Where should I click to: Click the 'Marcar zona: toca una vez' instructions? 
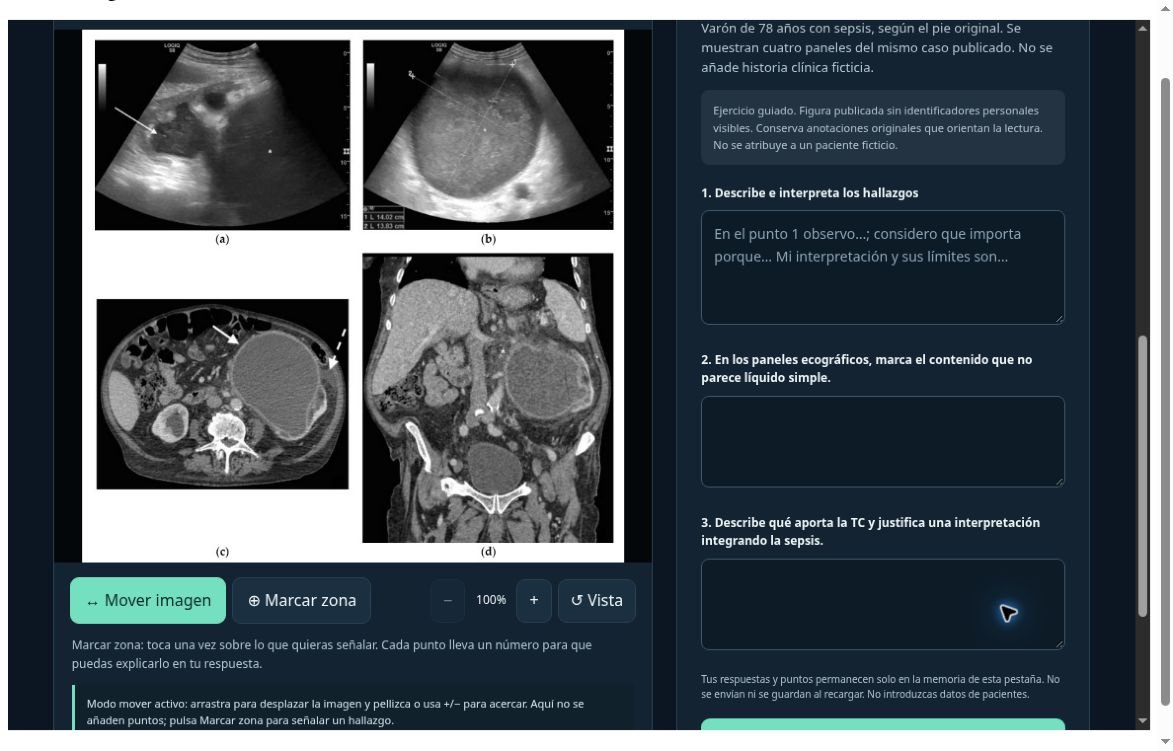[x=331, y=654]
